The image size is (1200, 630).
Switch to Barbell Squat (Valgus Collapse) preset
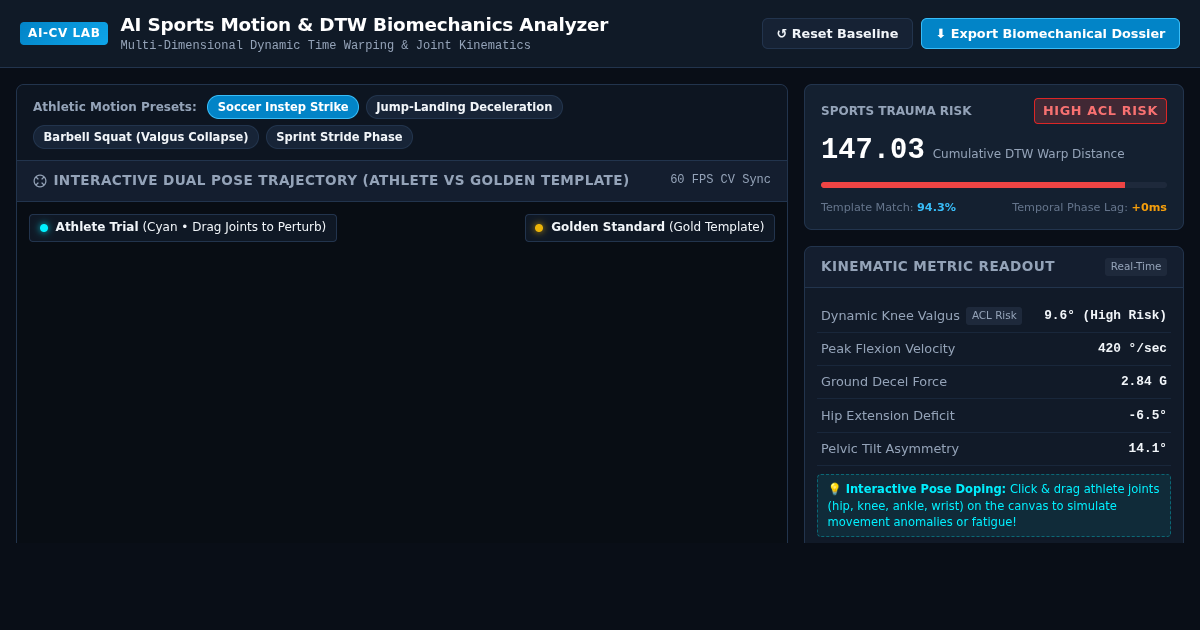tap(146, 137)
